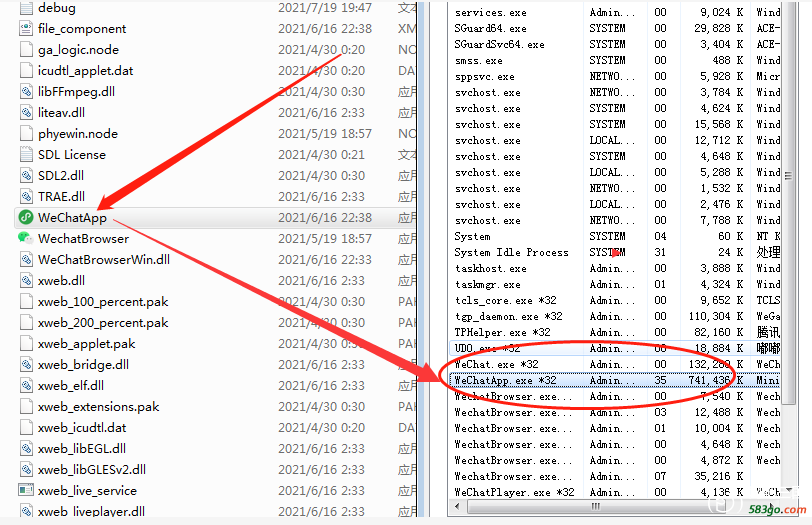Click the file_component XML file icon
Viewport: 812px width, 525px height.
click(26, 28)
